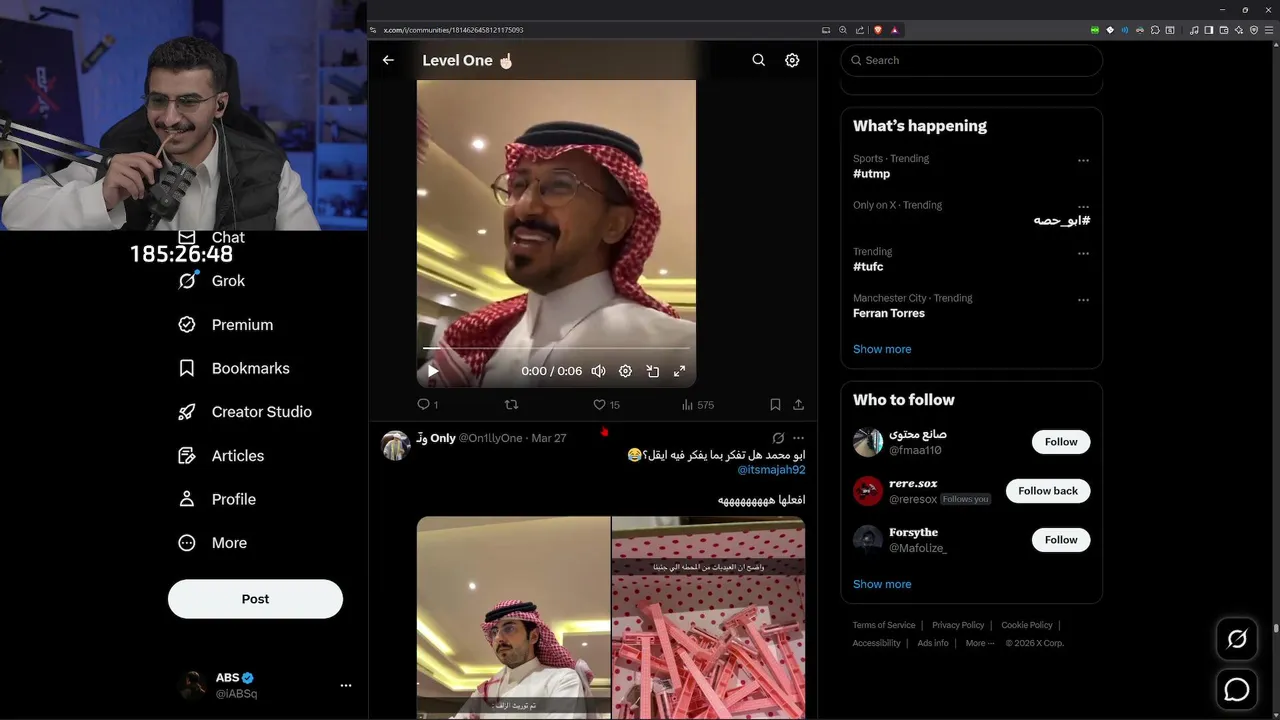
Task: Click Brave rewards triangle icon
Action: click(x=895, y=30)
